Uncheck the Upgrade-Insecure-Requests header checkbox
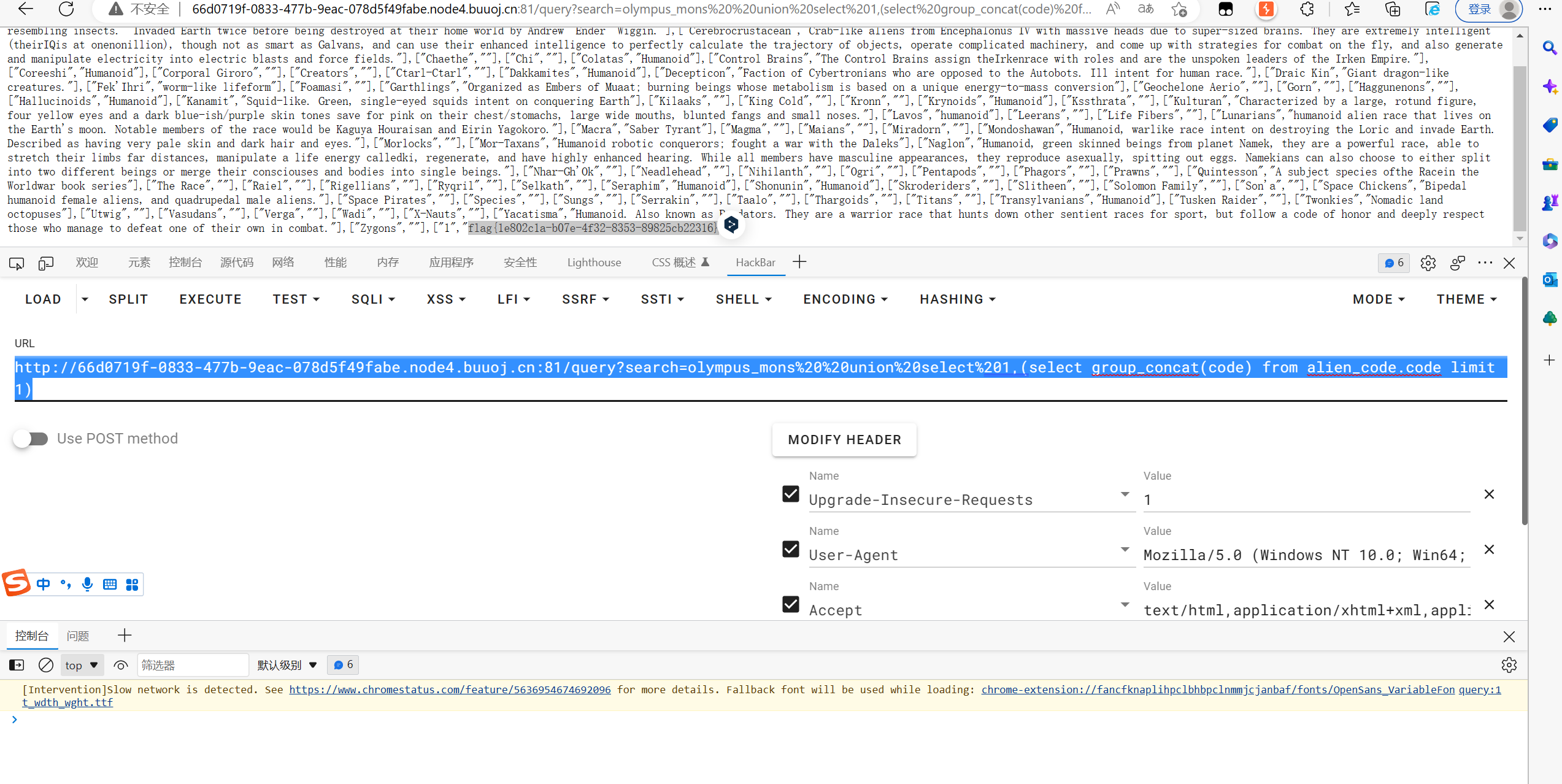 tap(791, 494)
